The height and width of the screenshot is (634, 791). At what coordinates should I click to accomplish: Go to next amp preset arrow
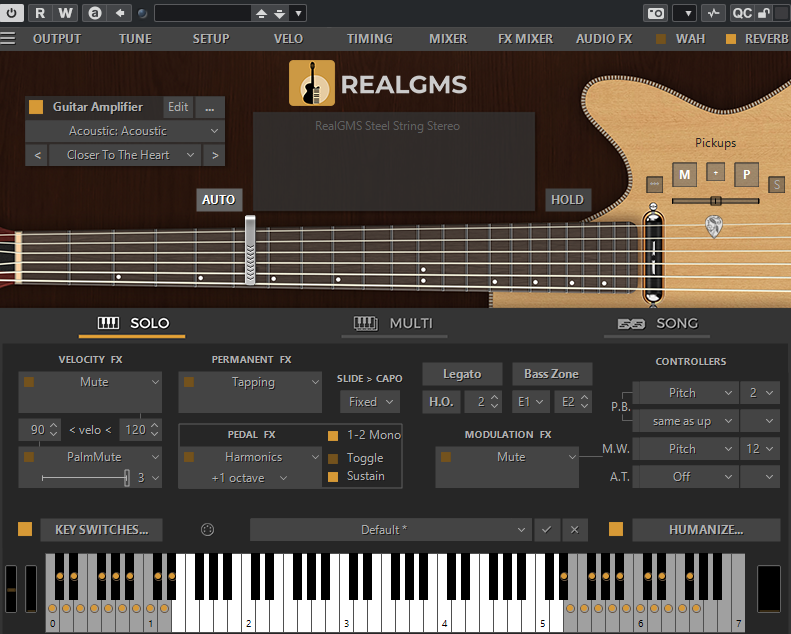[x=215, y=155]
